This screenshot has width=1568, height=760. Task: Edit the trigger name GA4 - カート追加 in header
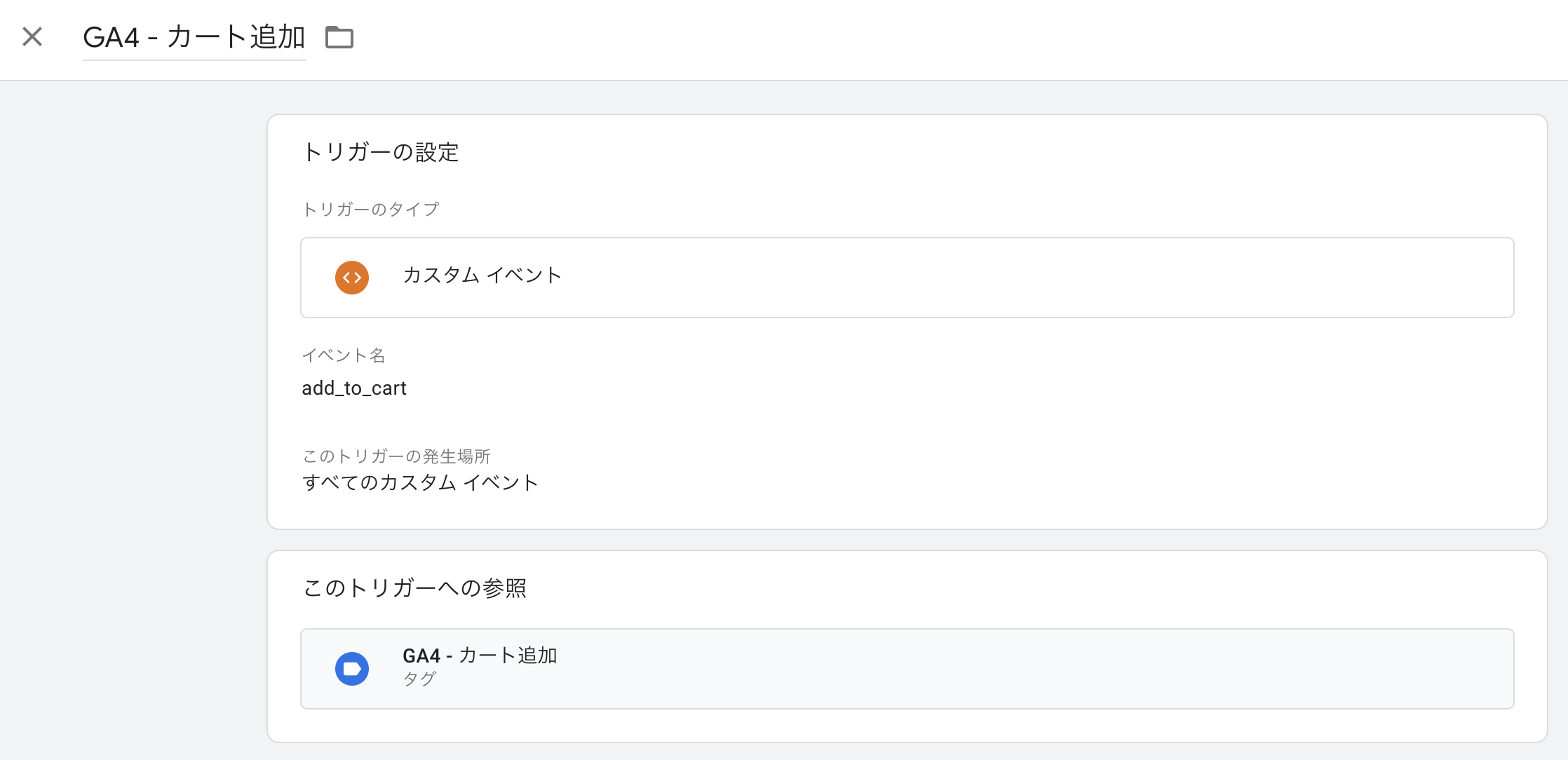(194, 37)
